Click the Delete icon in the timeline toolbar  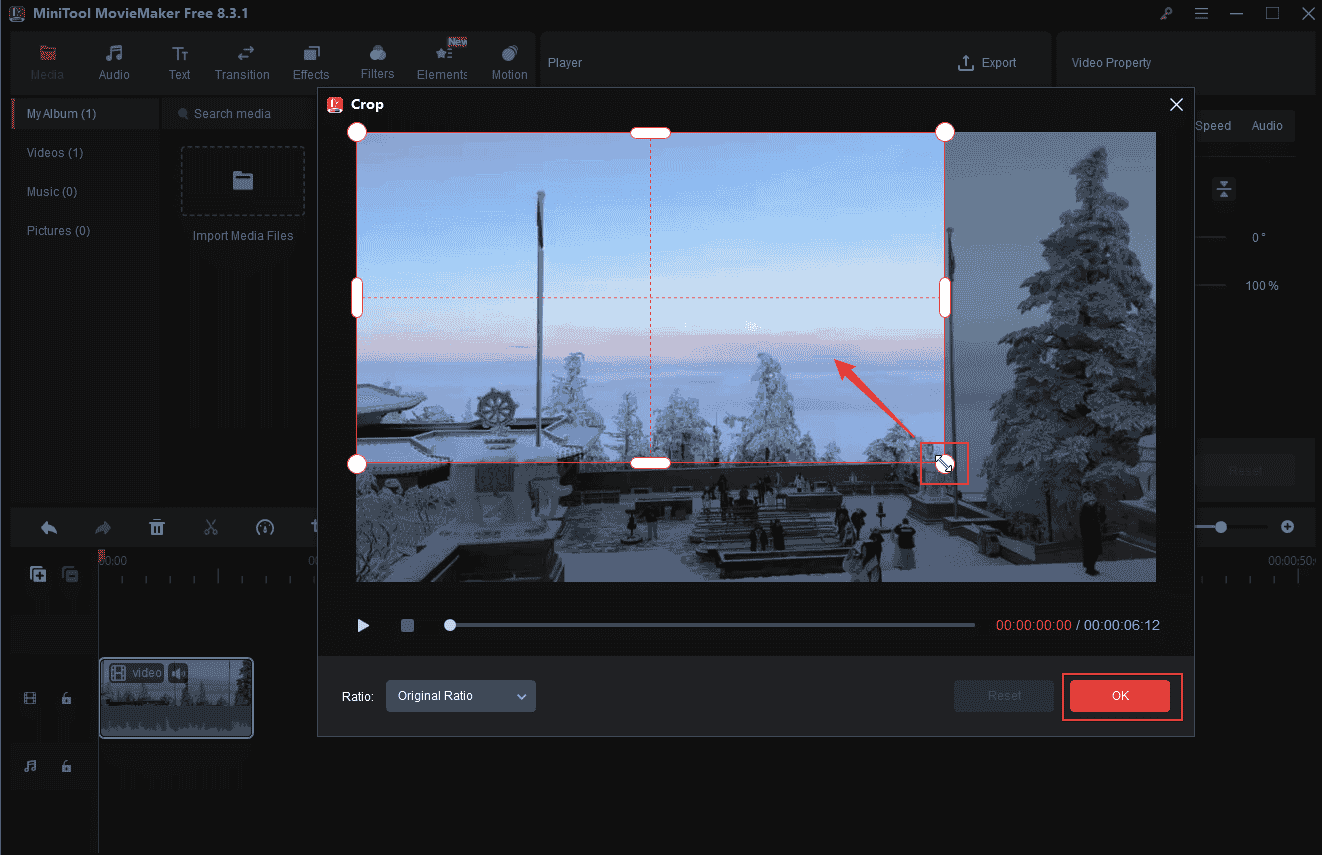click(x=157, y=527)
